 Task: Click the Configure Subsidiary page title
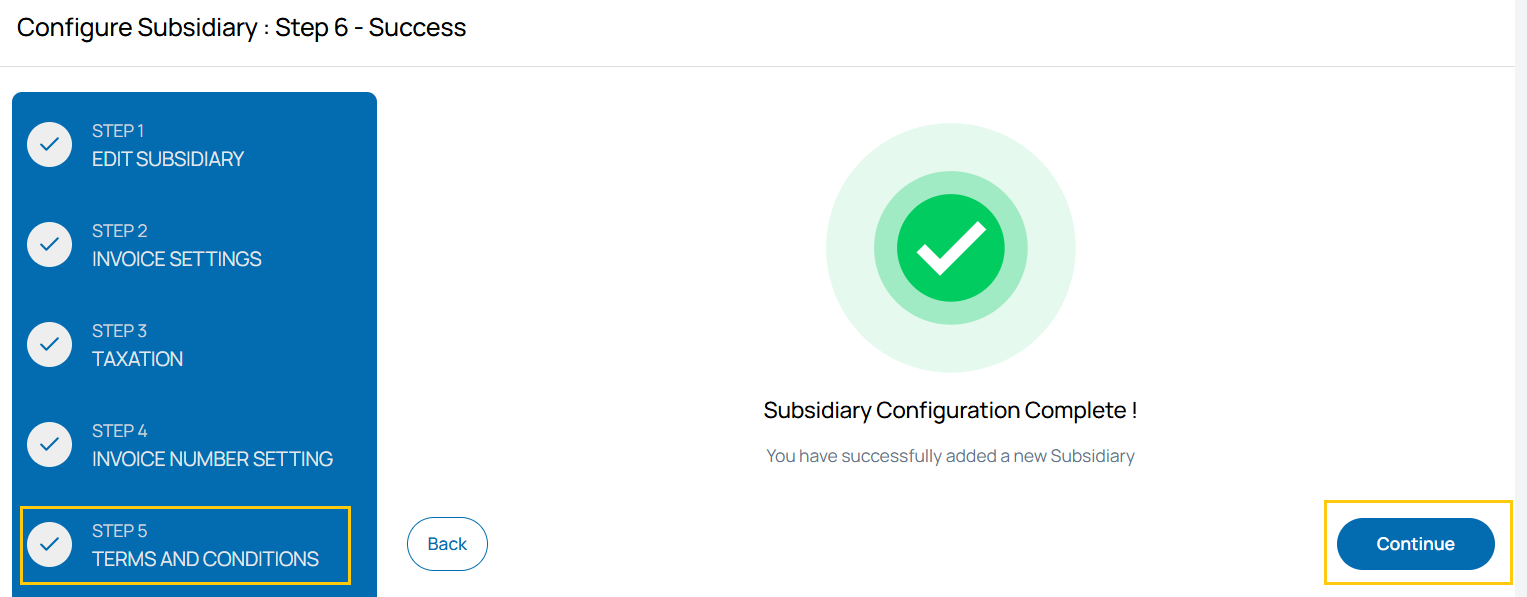[x=242, y=28]
